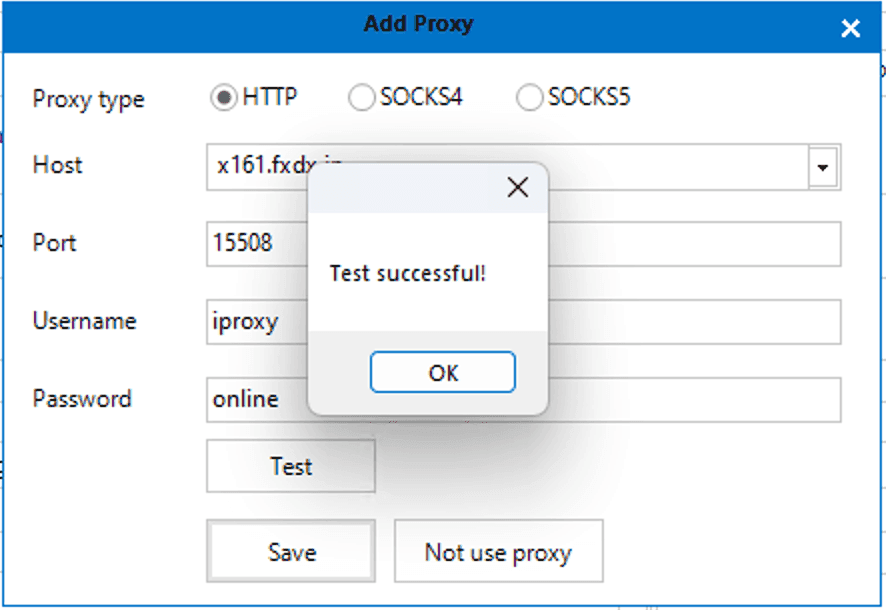The width and height of the screenshot is (886, 610).
Task: Save the proxy configuration
Action: (x=290, y=551)
